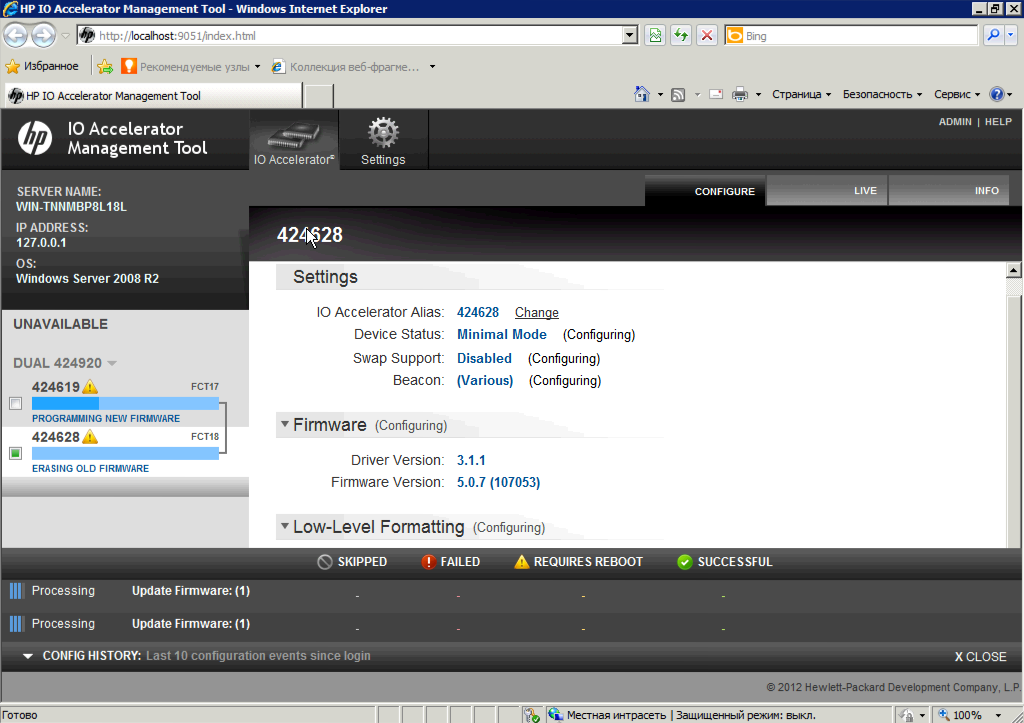Screen dimensions: 1024x723
Task: Switch to the LIVE tab
Action: [827, 191]
